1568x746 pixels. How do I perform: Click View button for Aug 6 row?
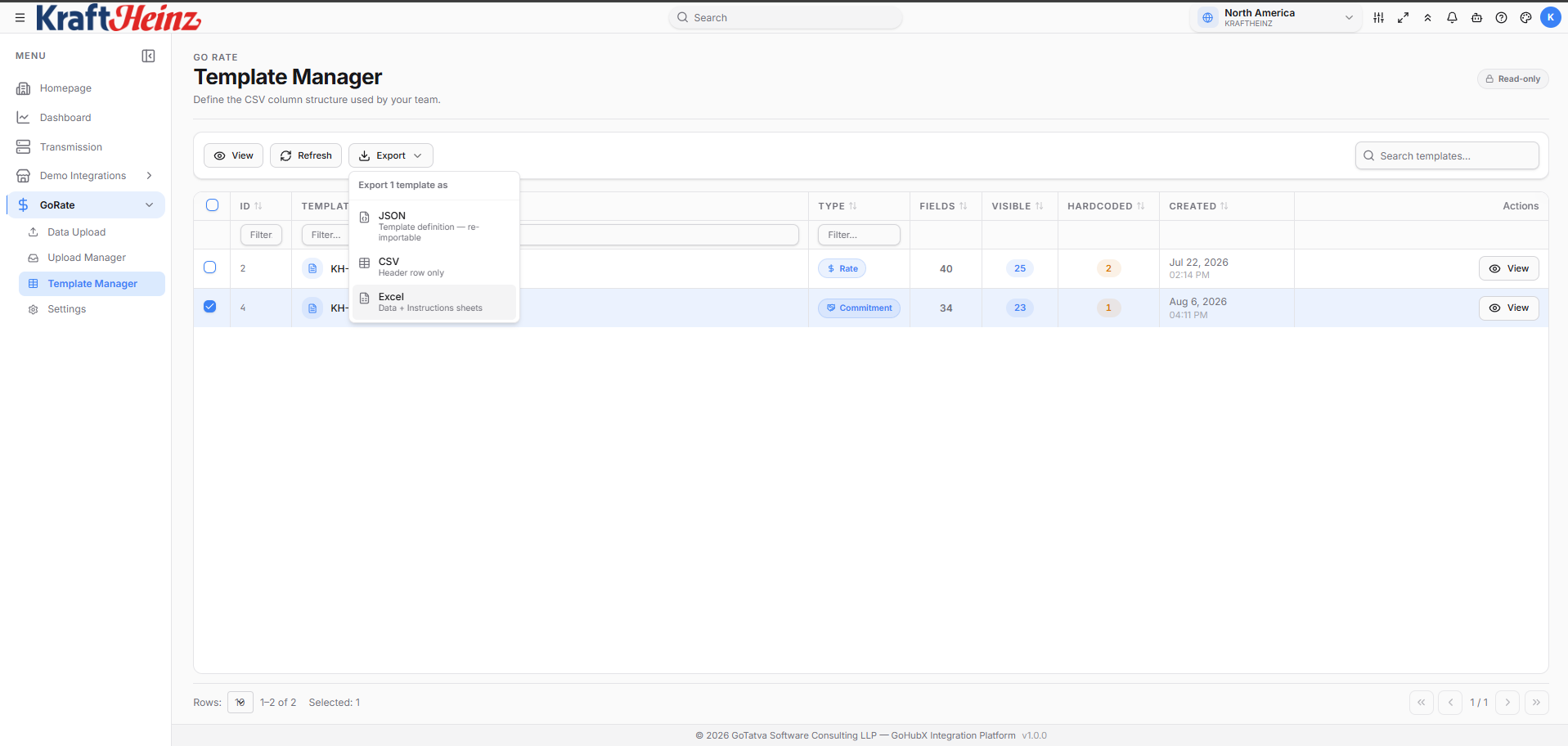pos(1508,308)
